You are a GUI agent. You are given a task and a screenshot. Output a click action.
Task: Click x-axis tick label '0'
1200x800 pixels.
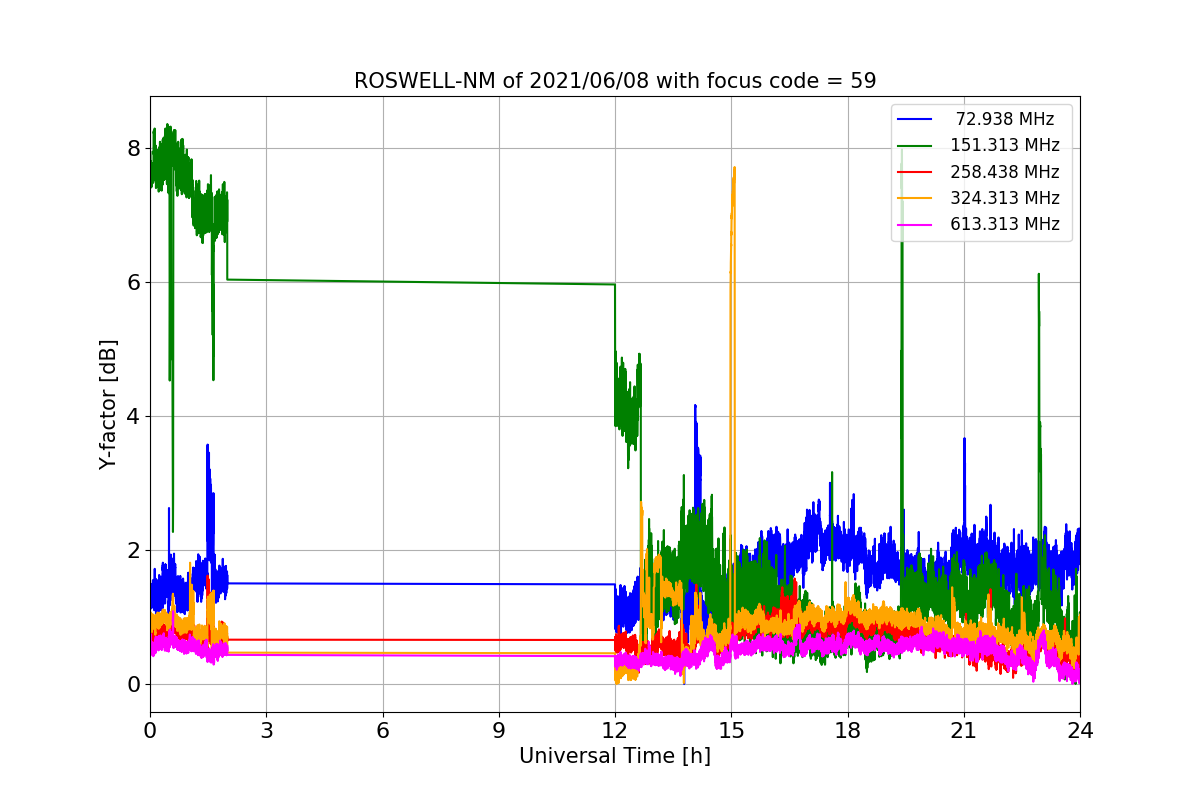(150, 730)
